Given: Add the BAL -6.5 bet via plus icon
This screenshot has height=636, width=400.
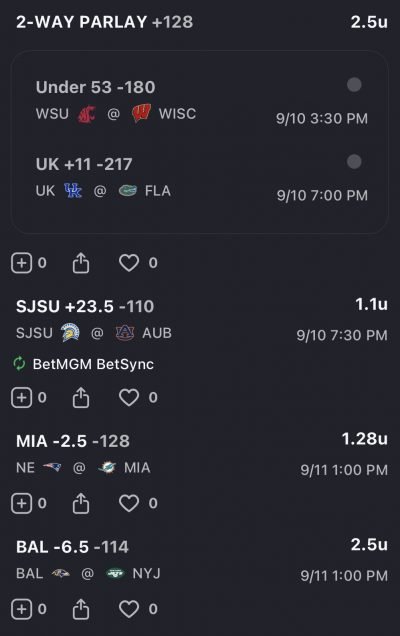Looking at the screenshot, I should coord(22,609).
